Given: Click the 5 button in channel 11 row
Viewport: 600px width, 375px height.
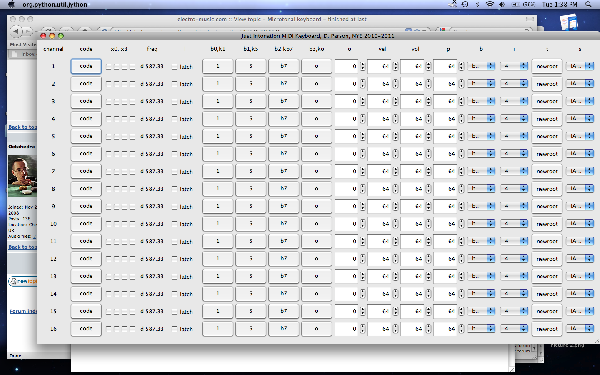Looking at the screenshot, I should [251, 241].
